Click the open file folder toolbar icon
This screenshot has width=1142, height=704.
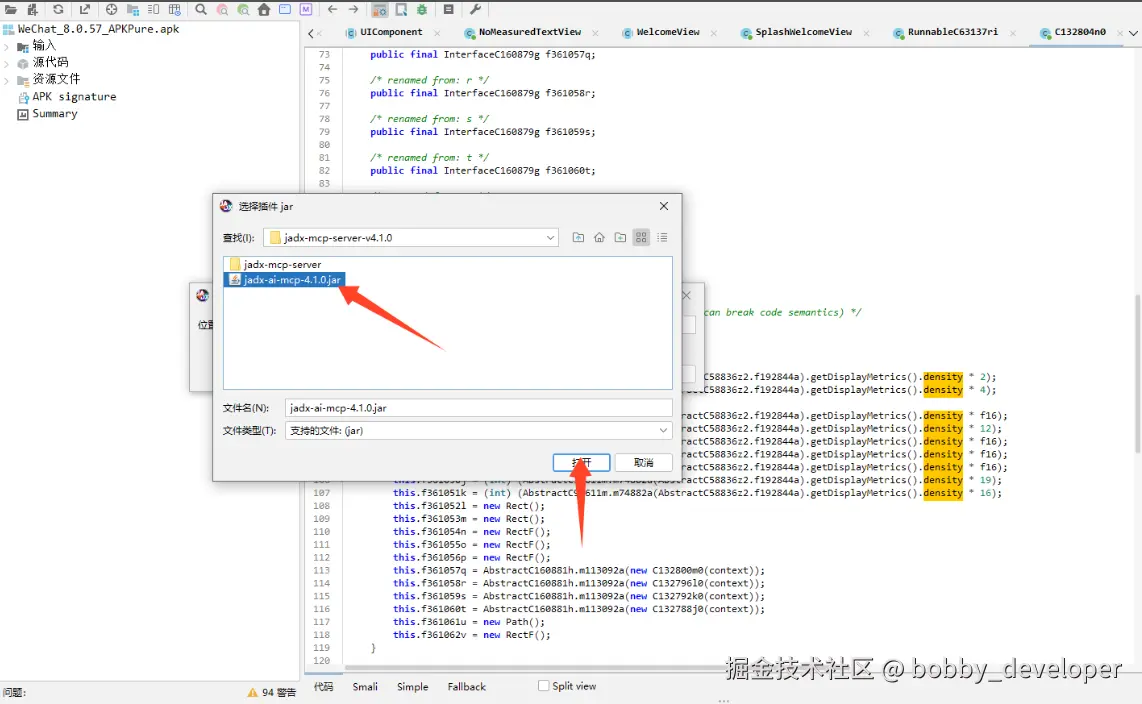(11, 9)
